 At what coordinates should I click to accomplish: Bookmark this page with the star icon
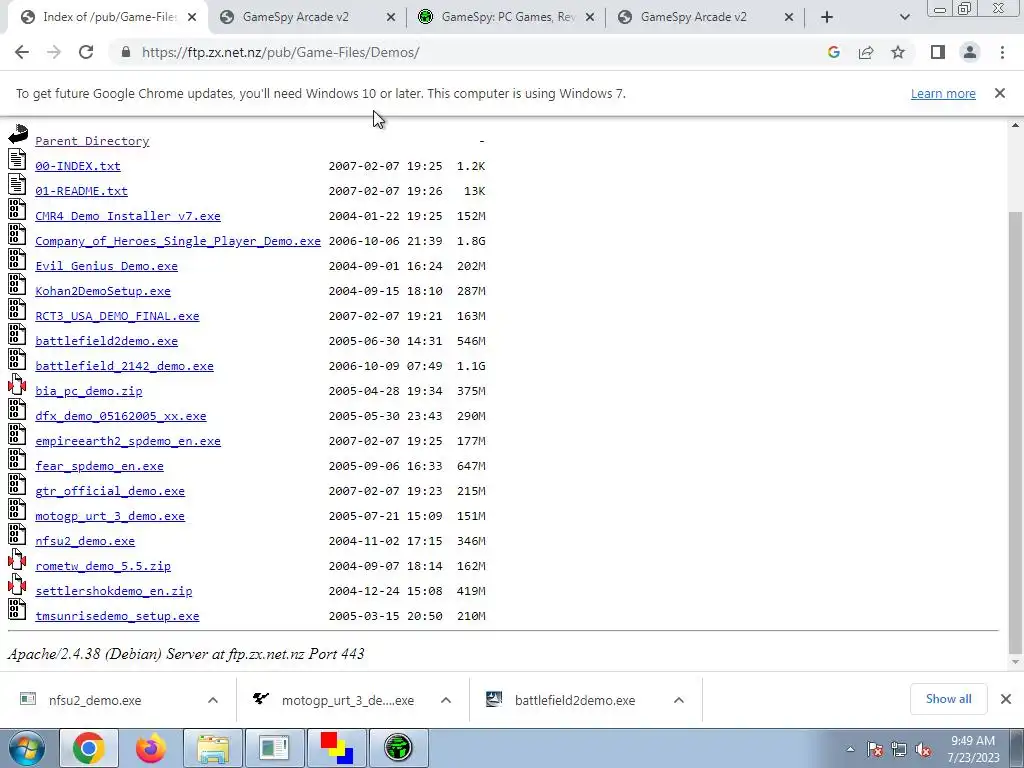coord(898,52)
